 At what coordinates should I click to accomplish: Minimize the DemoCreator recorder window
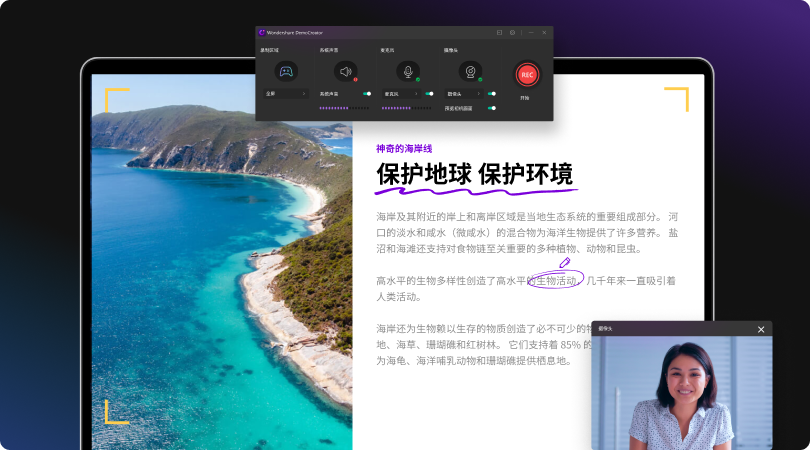(x=531, y=33)
